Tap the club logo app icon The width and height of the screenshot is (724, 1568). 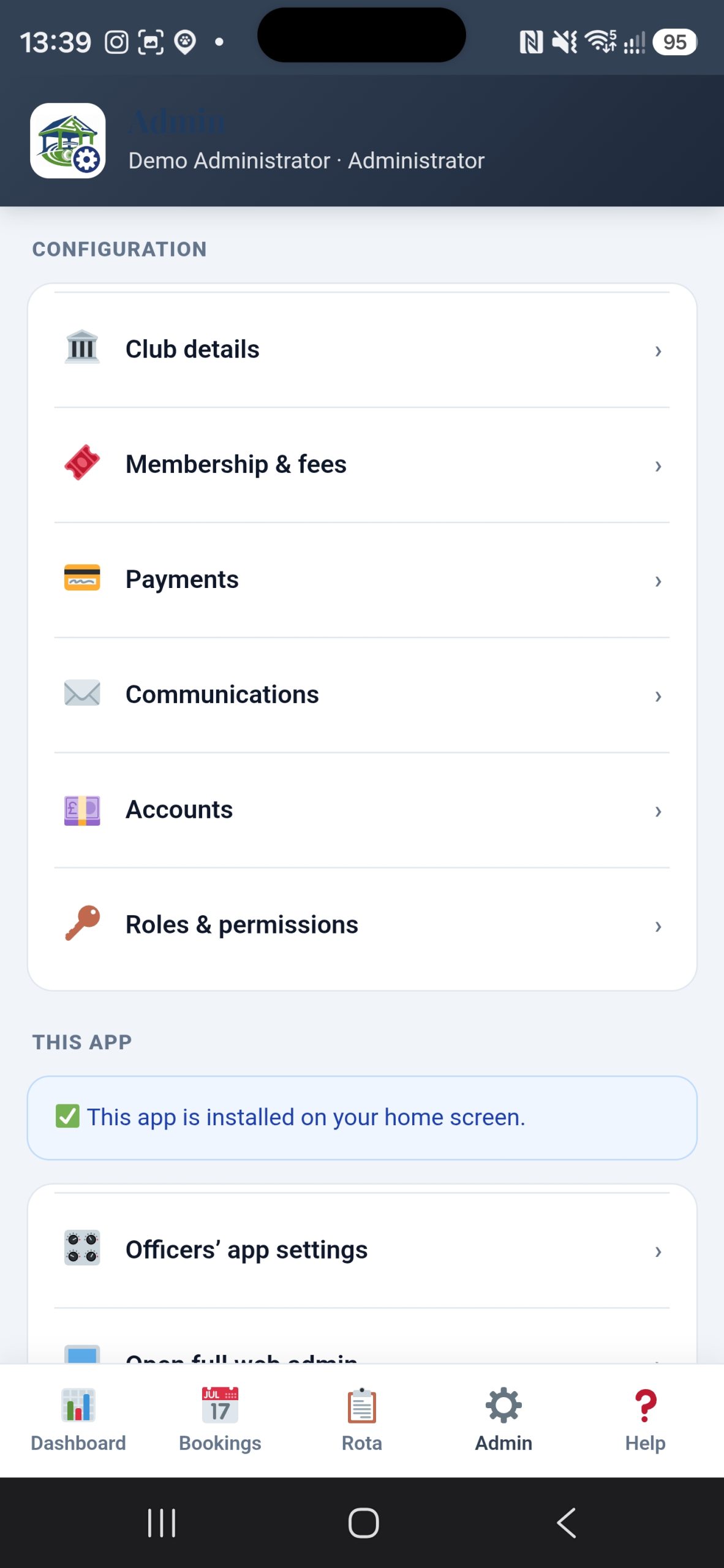pos(68,140)
